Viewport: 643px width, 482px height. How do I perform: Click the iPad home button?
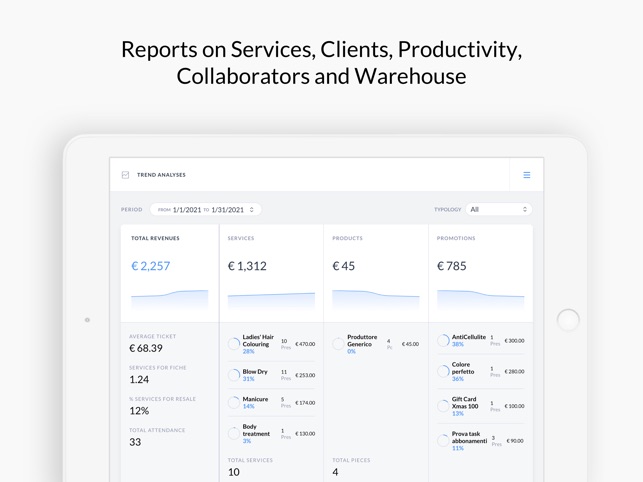[x=568, y=320]
